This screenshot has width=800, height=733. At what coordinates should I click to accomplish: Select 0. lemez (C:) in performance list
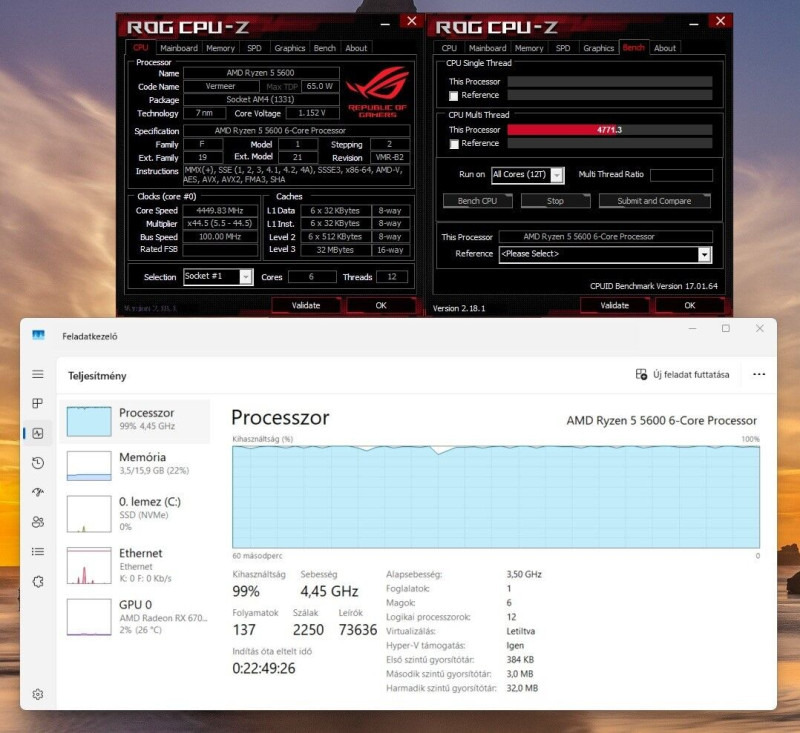coord(135,513)
